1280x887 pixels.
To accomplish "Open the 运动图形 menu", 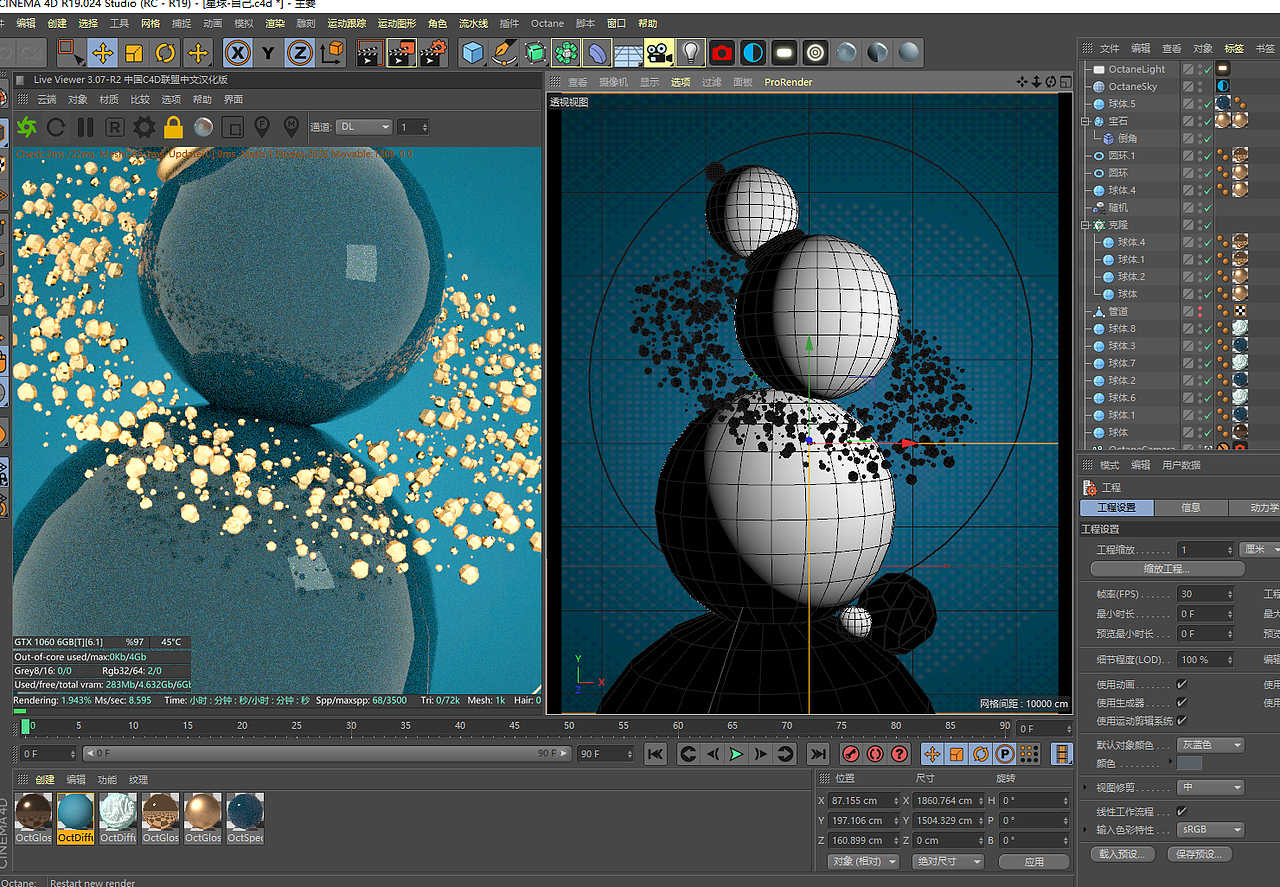I will [397, 23].
